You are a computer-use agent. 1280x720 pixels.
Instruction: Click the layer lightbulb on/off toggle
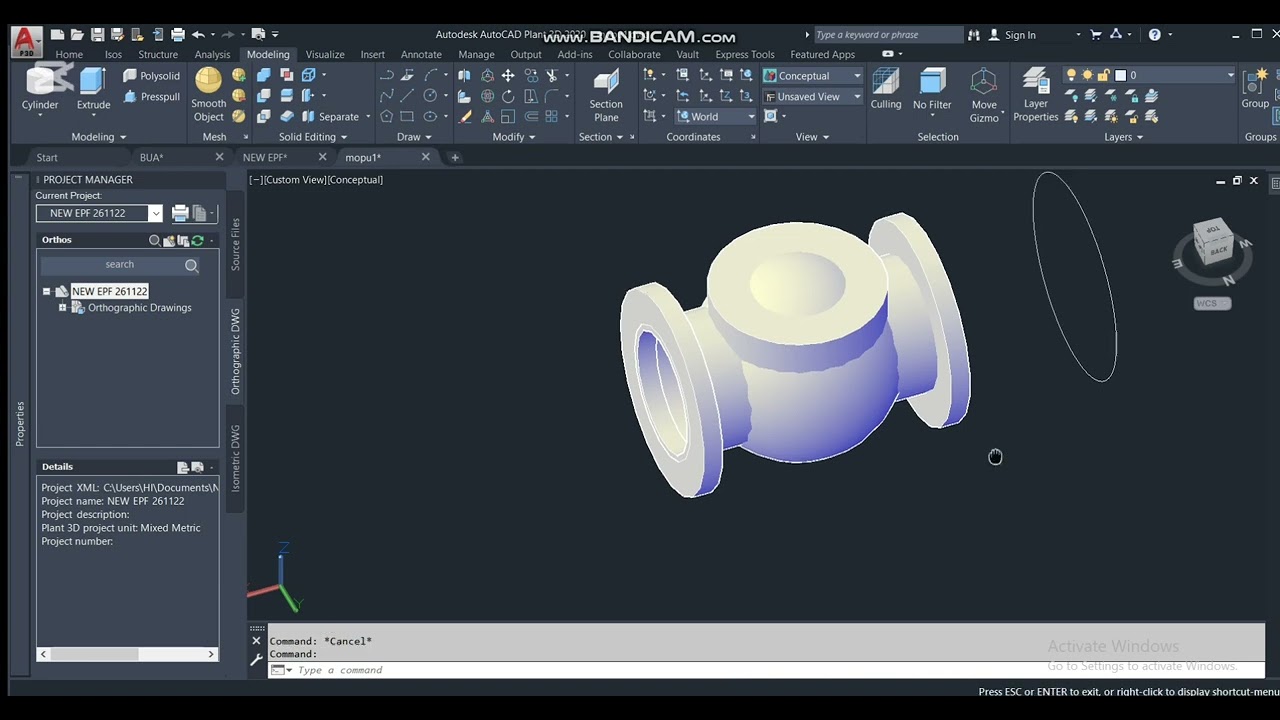(x=1071, y=75)
